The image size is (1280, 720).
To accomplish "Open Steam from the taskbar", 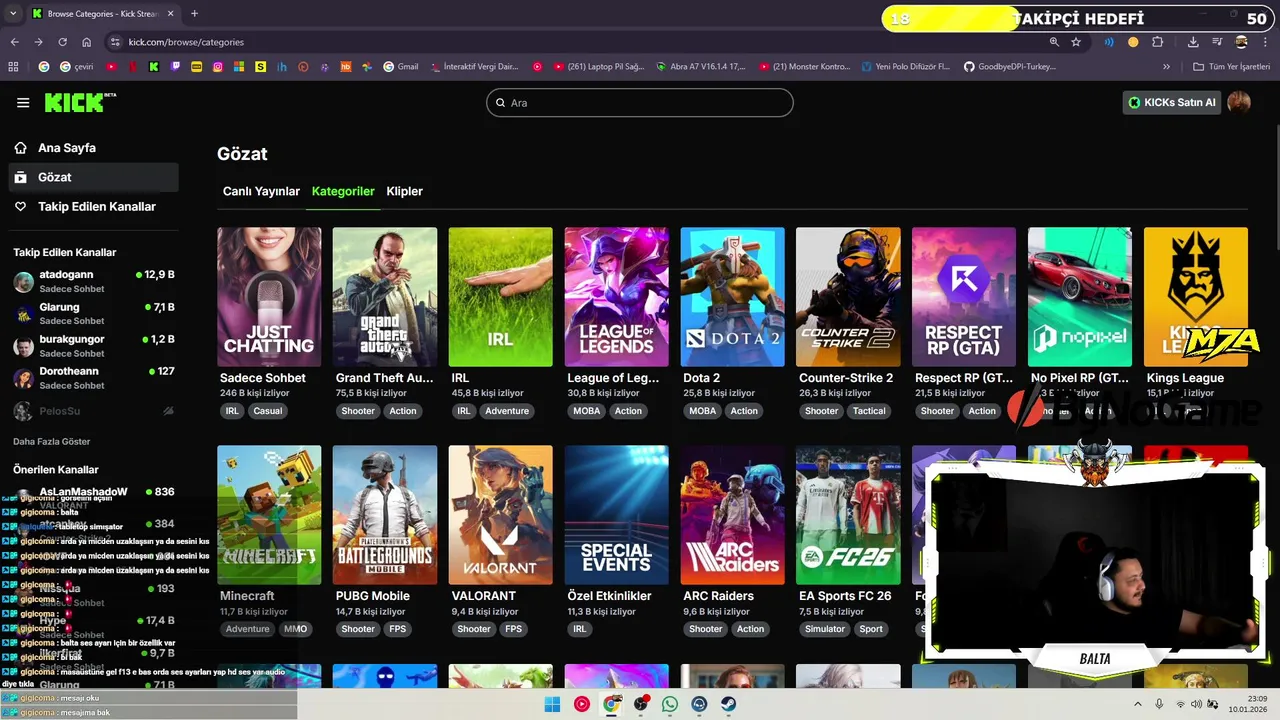I will 729,704.
